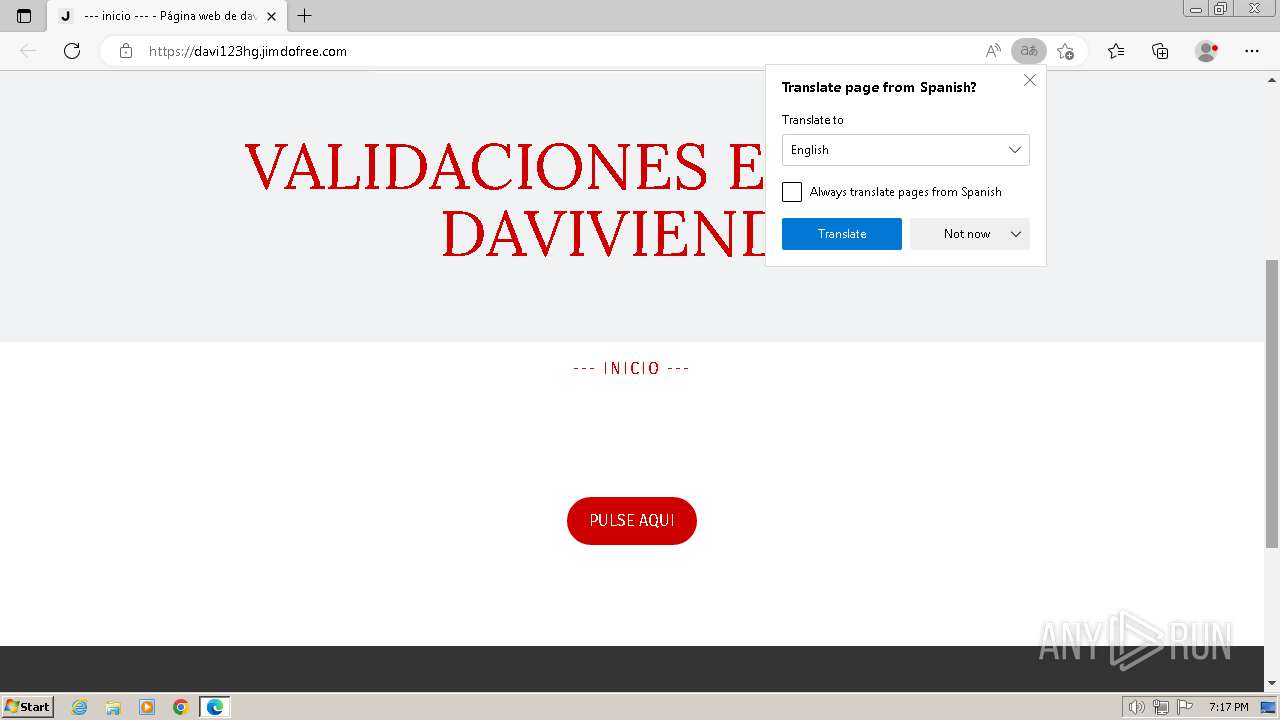This screenshot has height=720, width=1280.
Task: Toggle the translate icon in address bar
Action: (x=1028, y=51)
